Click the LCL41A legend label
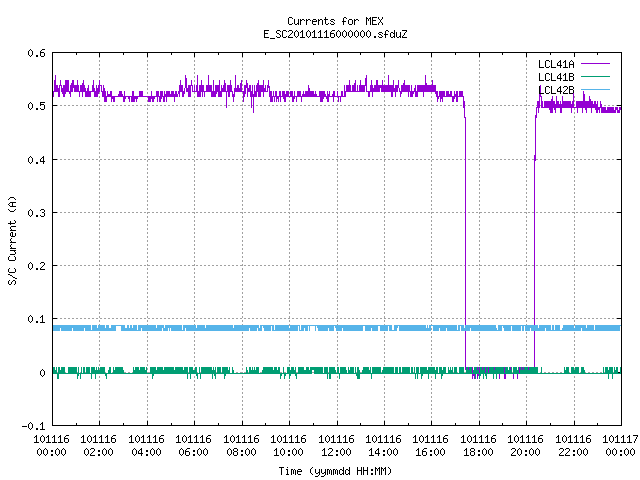The width and height of the screenshot is (640, 480). [556, 64]
